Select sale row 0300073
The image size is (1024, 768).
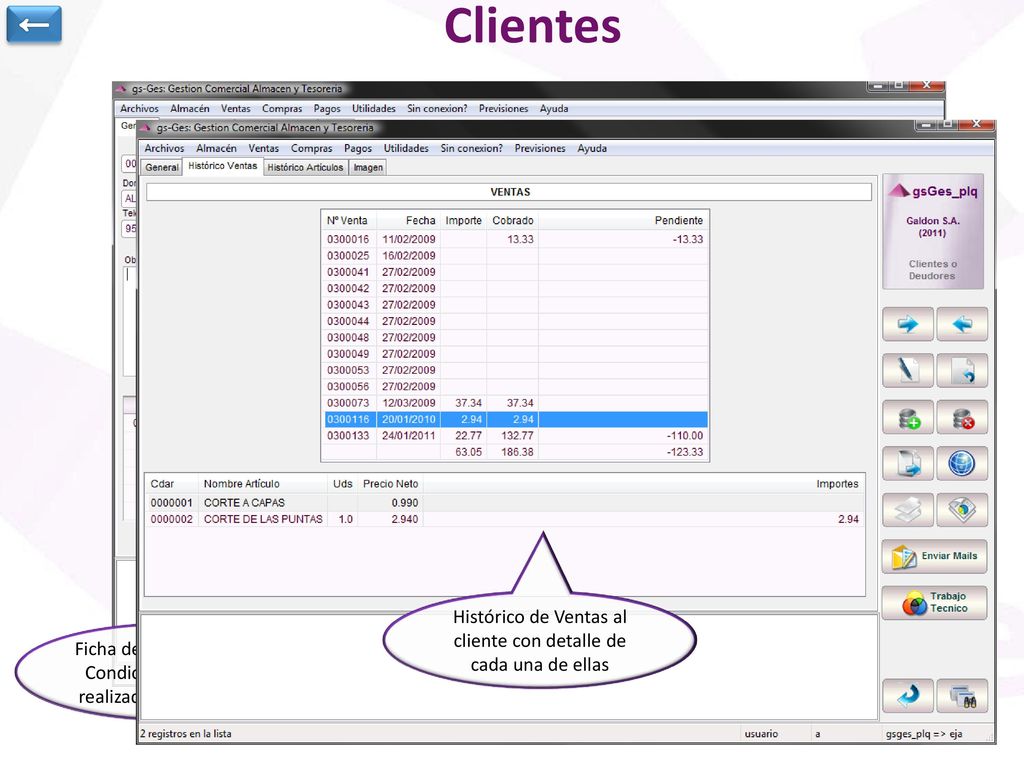(516, 403)
